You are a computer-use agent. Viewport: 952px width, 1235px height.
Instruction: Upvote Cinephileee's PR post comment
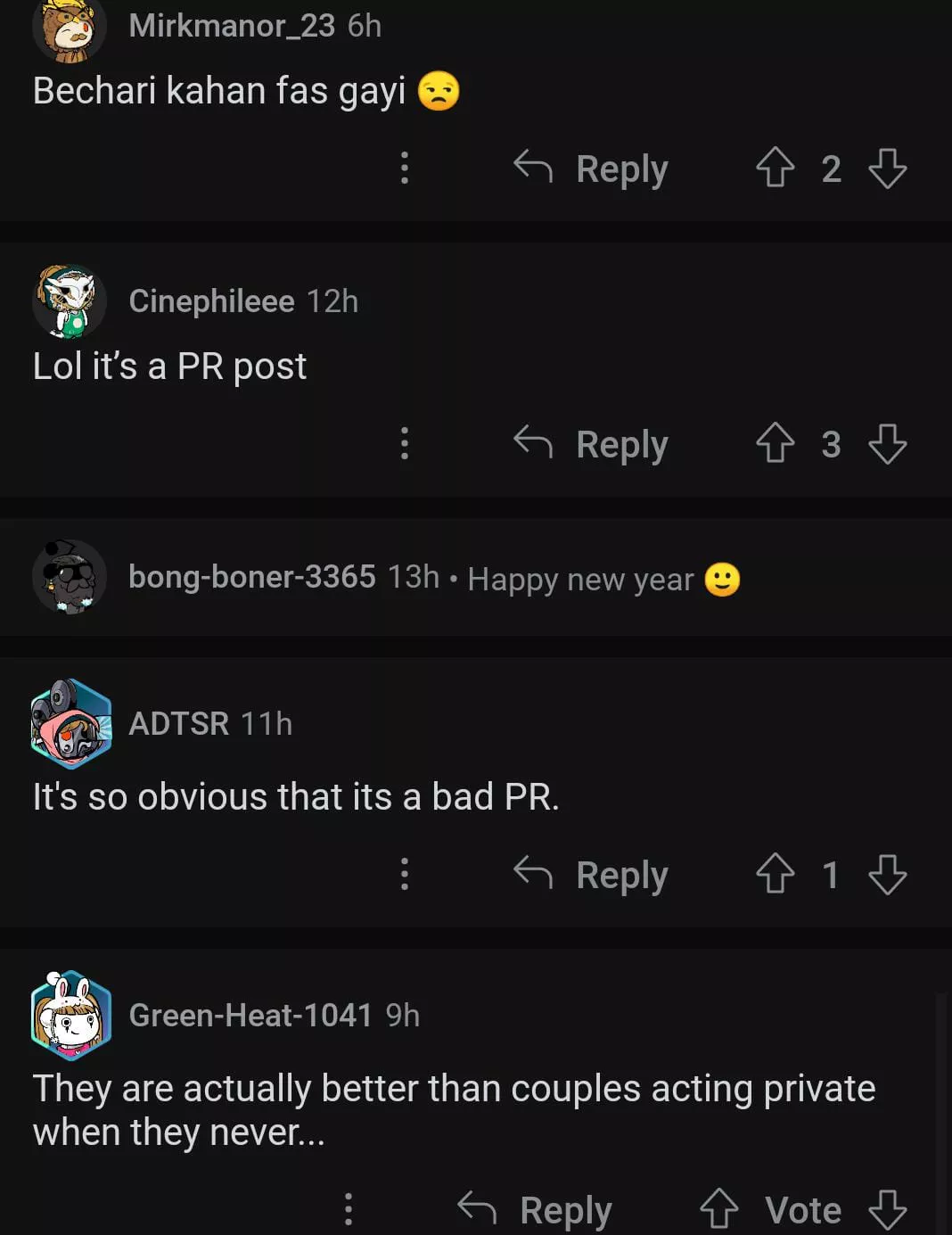(775, 443)
